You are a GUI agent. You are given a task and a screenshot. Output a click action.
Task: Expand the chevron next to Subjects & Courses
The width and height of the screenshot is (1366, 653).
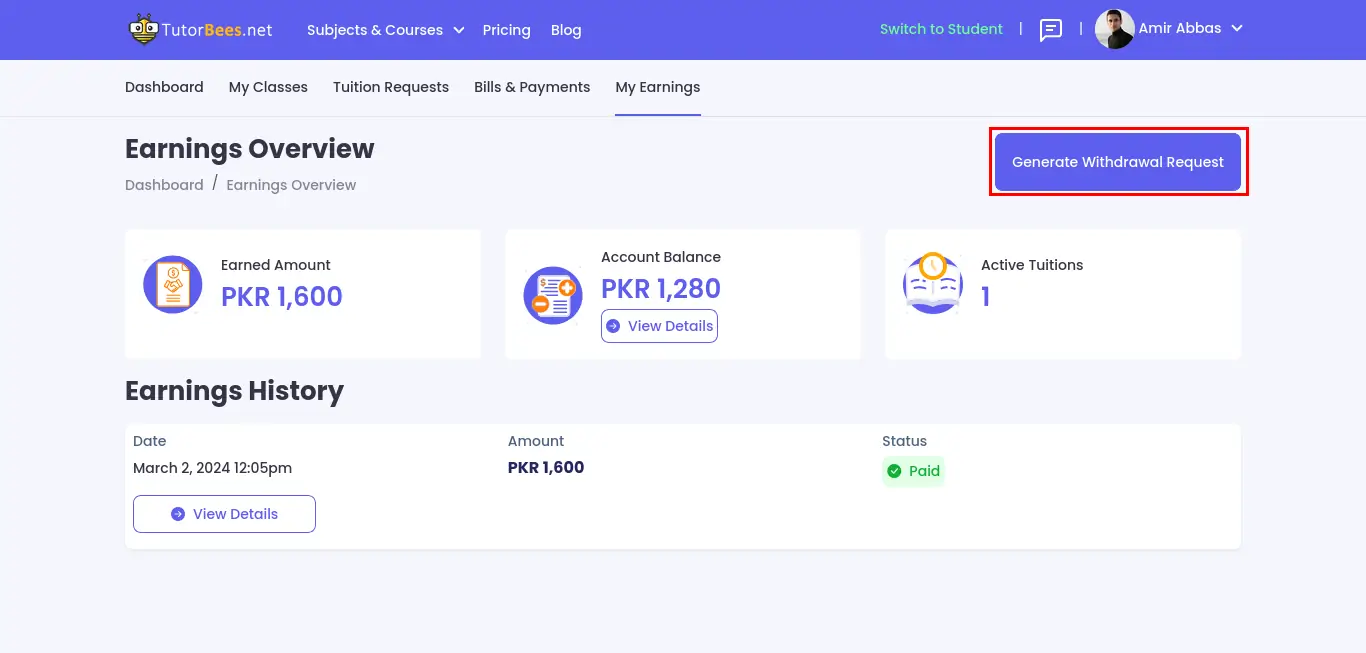pos(459,31)
